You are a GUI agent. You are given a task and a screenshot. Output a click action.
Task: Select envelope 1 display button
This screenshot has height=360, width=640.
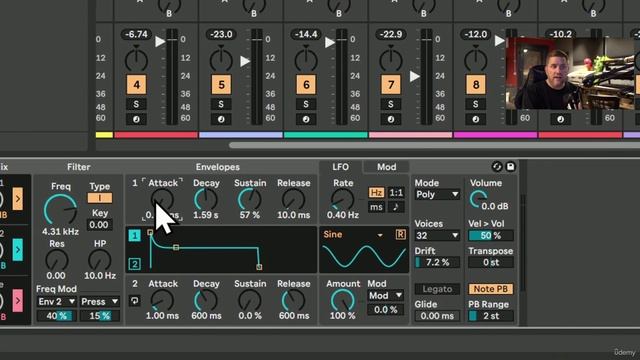click(134, 236)
